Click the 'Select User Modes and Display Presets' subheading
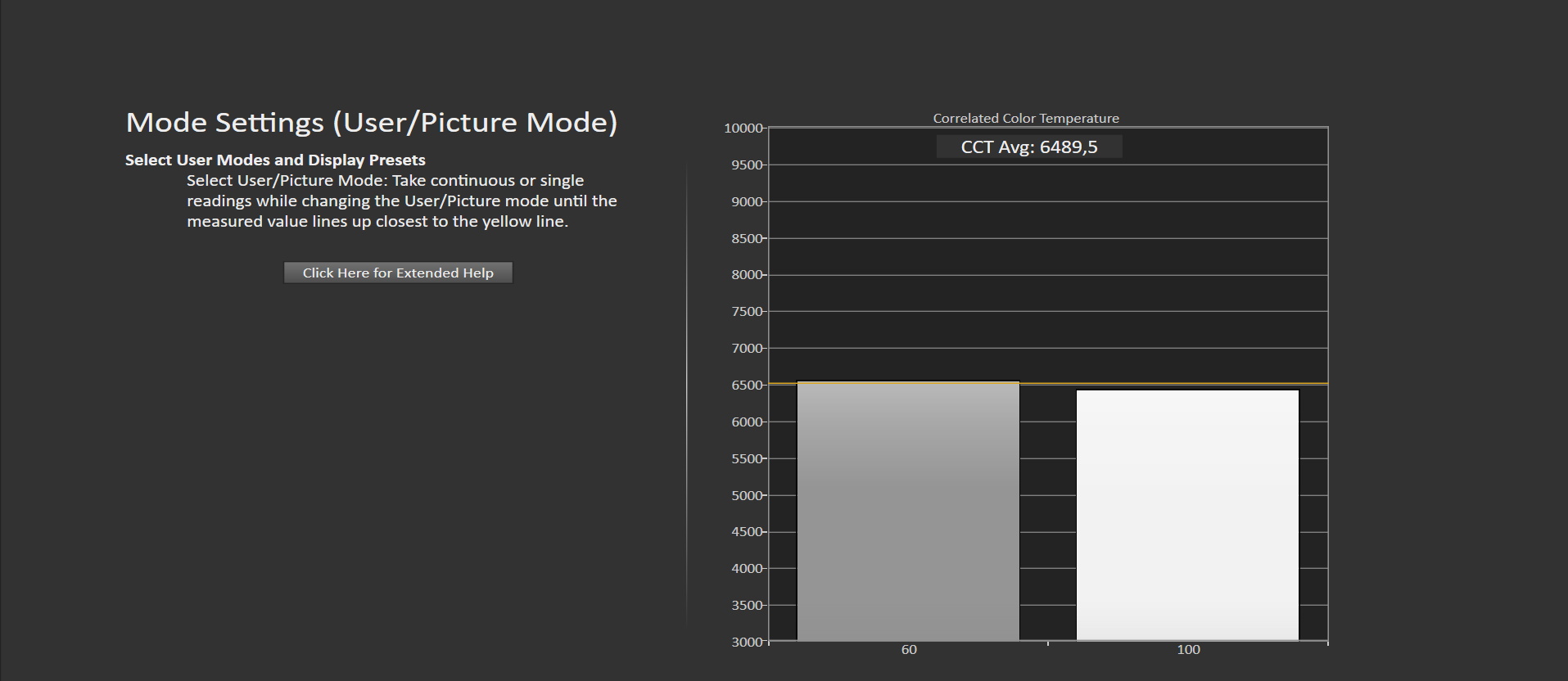The image size is (1568, 681). pyautogui.click(x=275, y=160)
